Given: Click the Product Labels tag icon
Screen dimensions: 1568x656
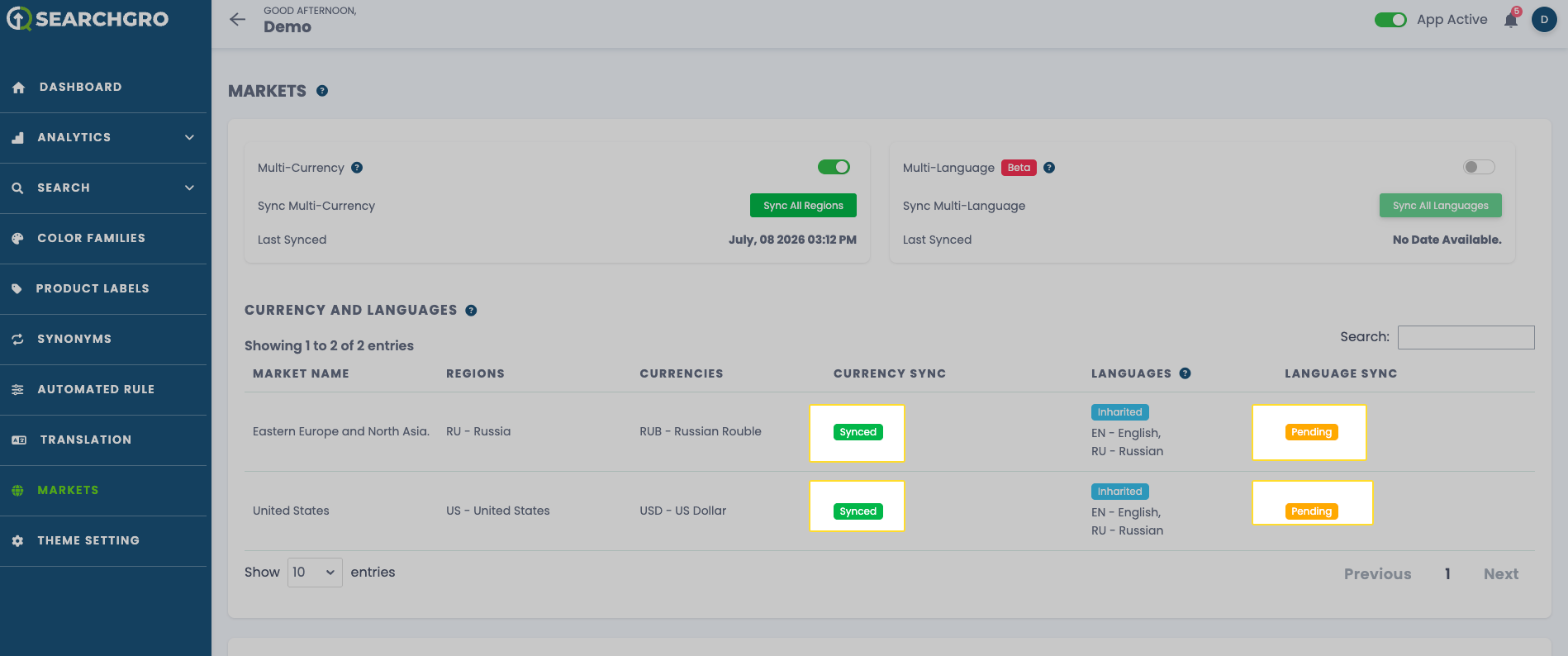Looking at the screenshot, I should pyautogui.click(x=17, y=289).
